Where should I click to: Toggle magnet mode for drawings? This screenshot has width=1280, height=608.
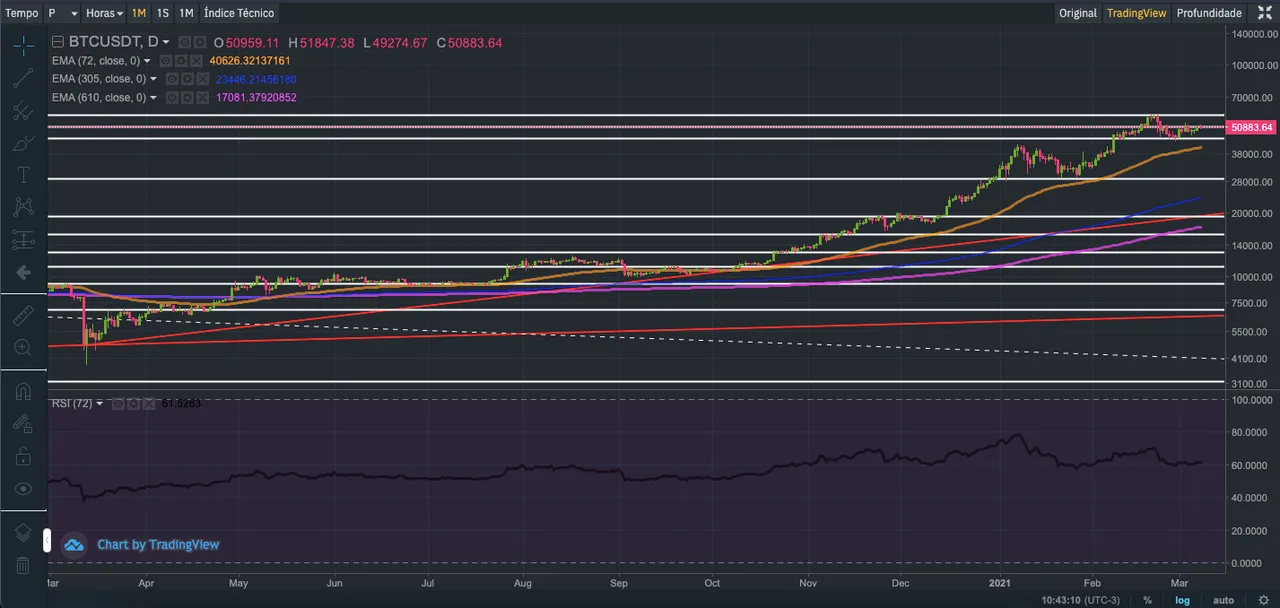(23, 392)
